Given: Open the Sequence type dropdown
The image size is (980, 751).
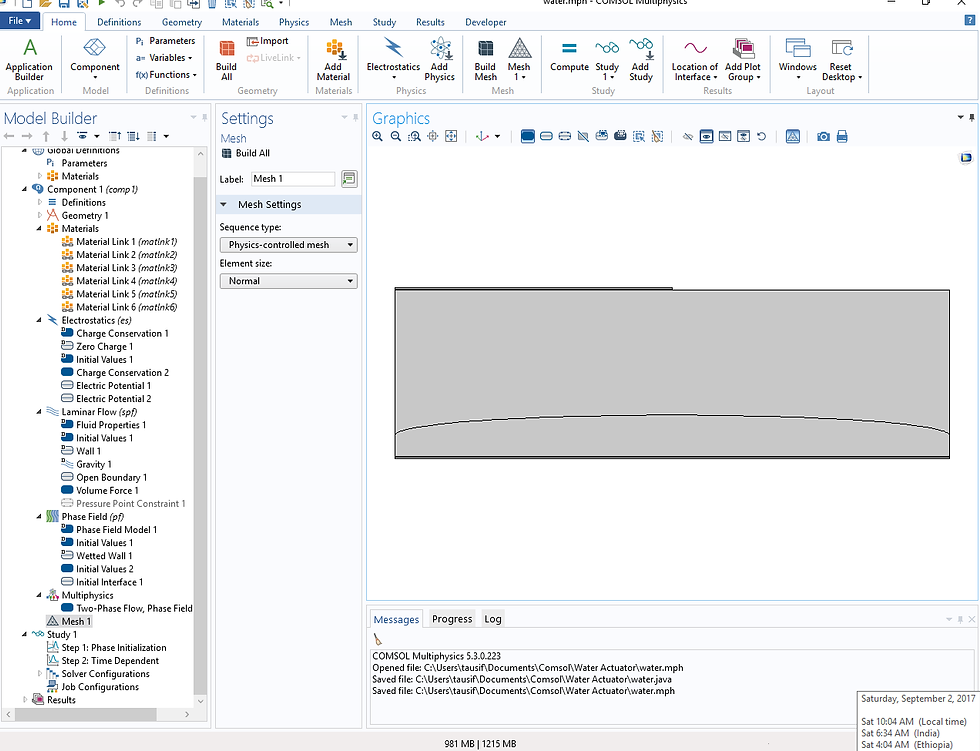Looking at the screenshot, I should 289,245.
